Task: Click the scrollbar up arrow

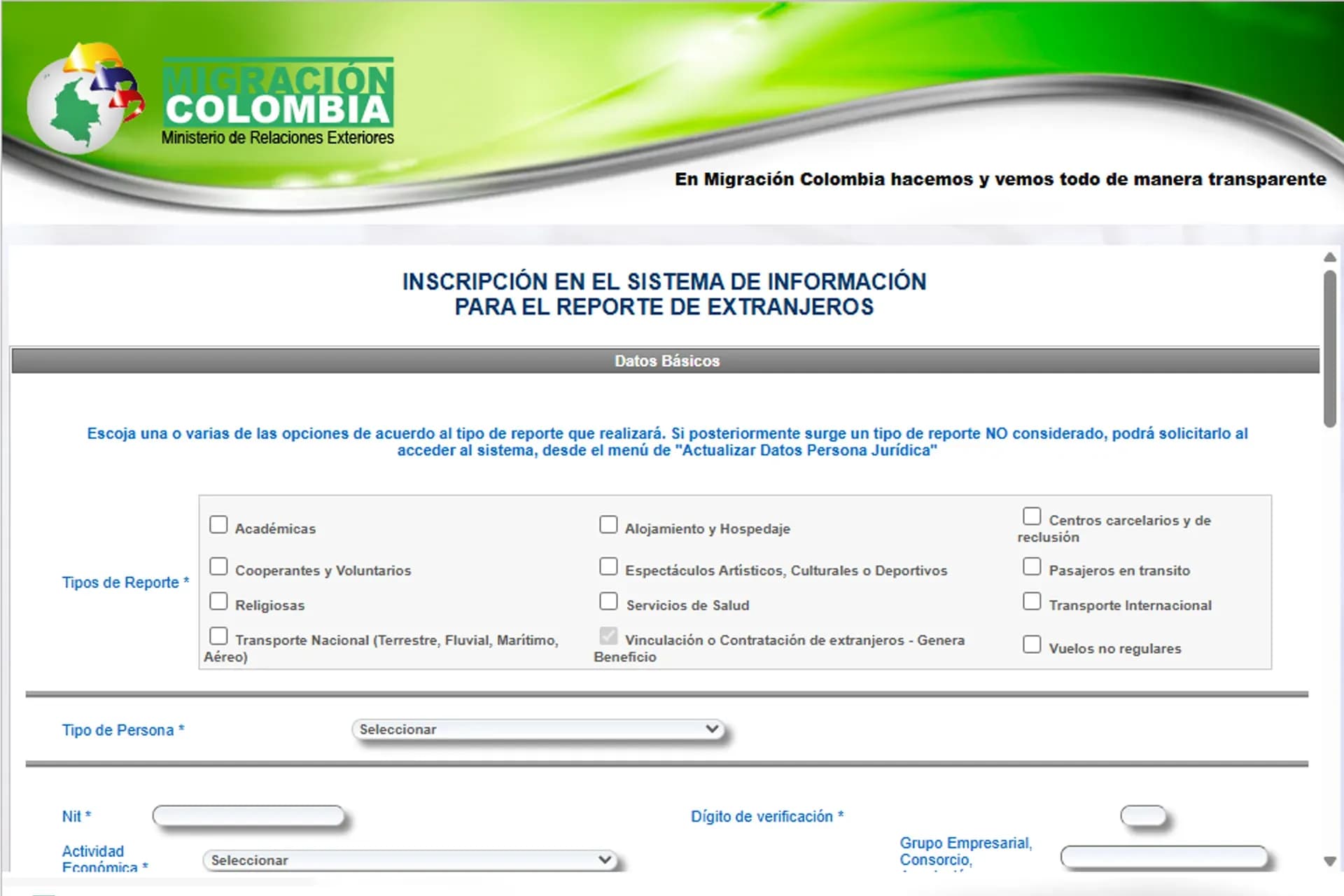Action: [1330, 257]
